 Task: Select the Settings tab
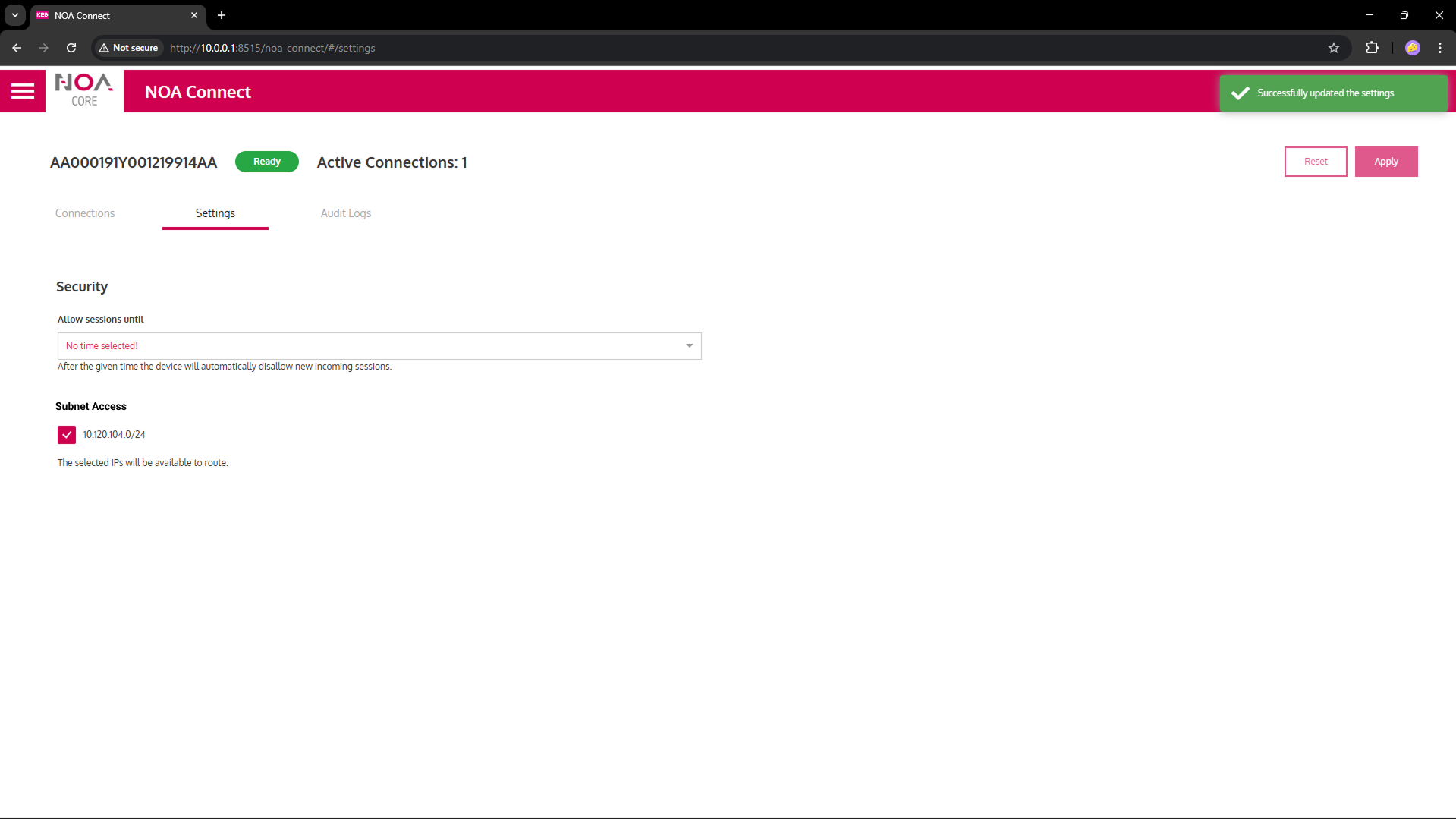point(215,213)
